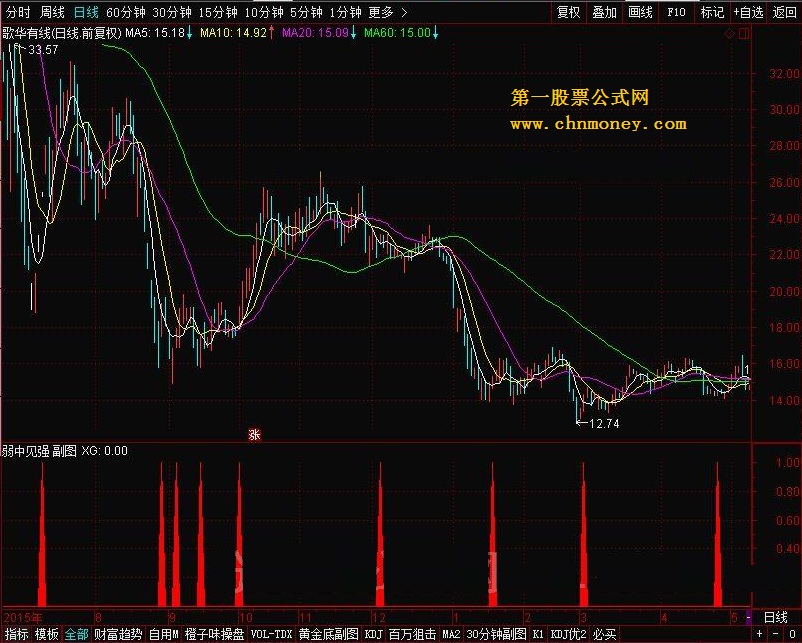Switch to 周线 weekly chart
This screenshot has height=643, width=802.
(x=52, y=12)
